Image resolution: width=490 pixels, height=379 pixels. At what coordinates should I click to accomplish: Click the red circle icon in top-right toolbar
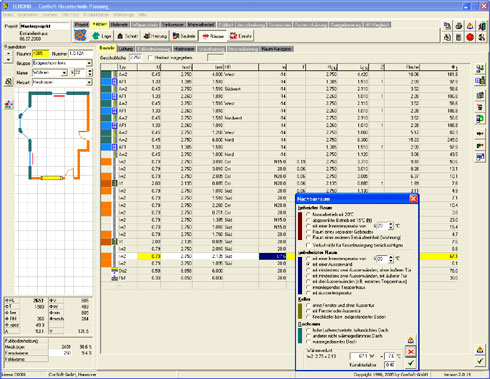(470, 37)
